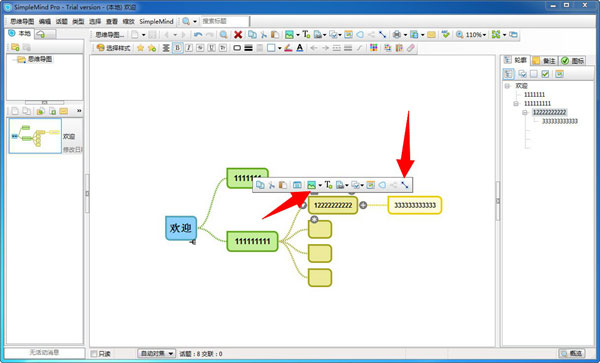Screen dimensions: 600x363
Task: Click the 选择样式 style button
Action: click(x=114, y=48)
